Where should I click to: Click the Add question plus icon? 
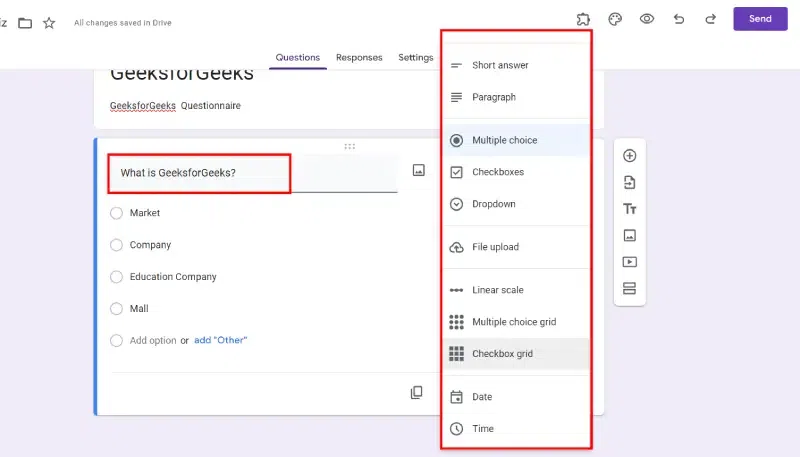[629, 156]
